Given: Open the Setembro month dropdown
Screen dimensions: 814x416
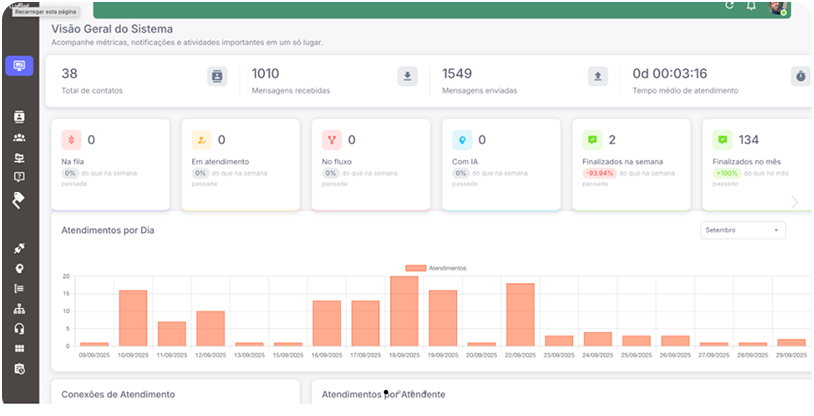Looking at the screenshot, I should coord(743,230).
